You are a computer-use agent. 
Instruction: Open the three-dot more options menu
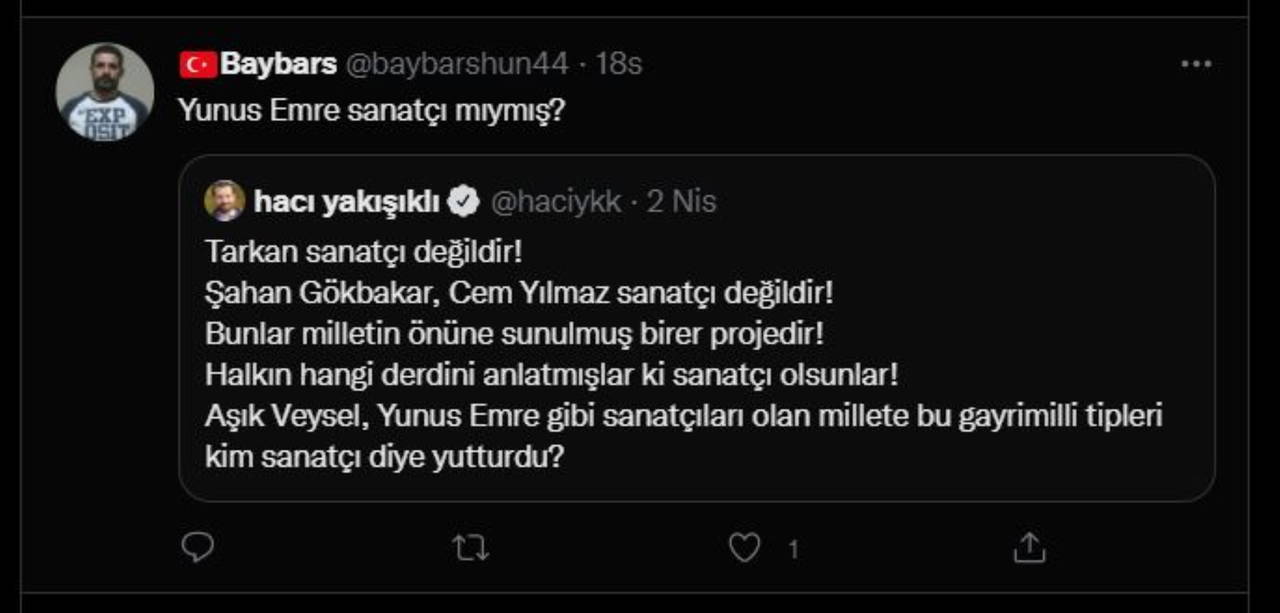[1196, 65]
